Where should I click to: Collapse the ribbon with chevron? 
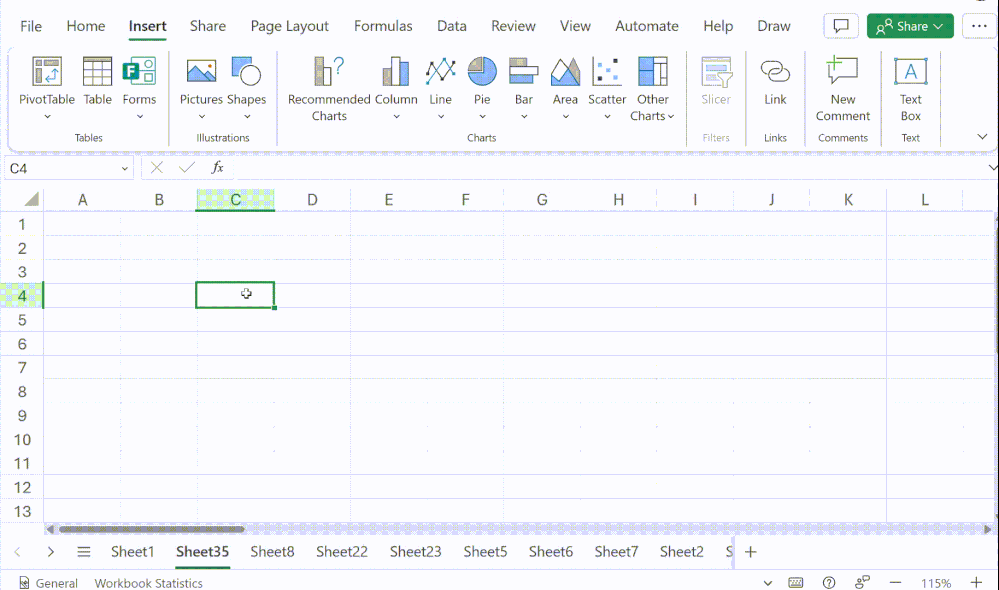(x=982, y=136)
